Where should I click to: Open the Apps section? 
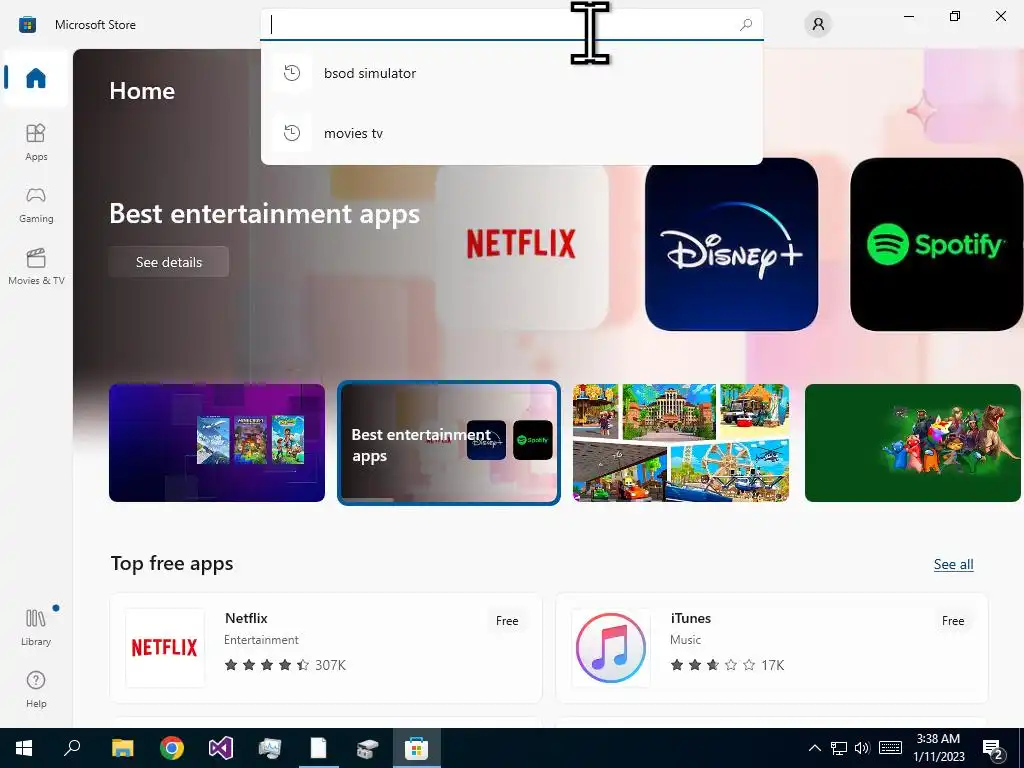(36, 142)
